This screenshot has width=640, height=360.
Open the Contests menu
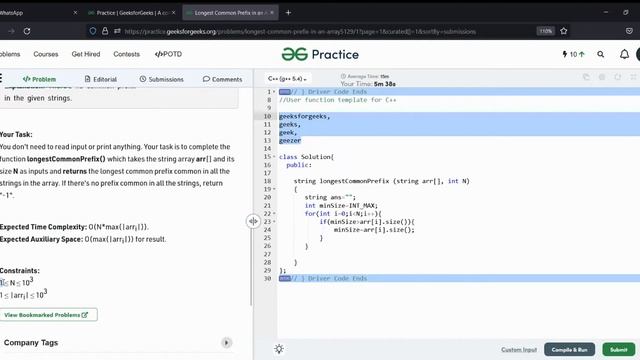point(127,54)
